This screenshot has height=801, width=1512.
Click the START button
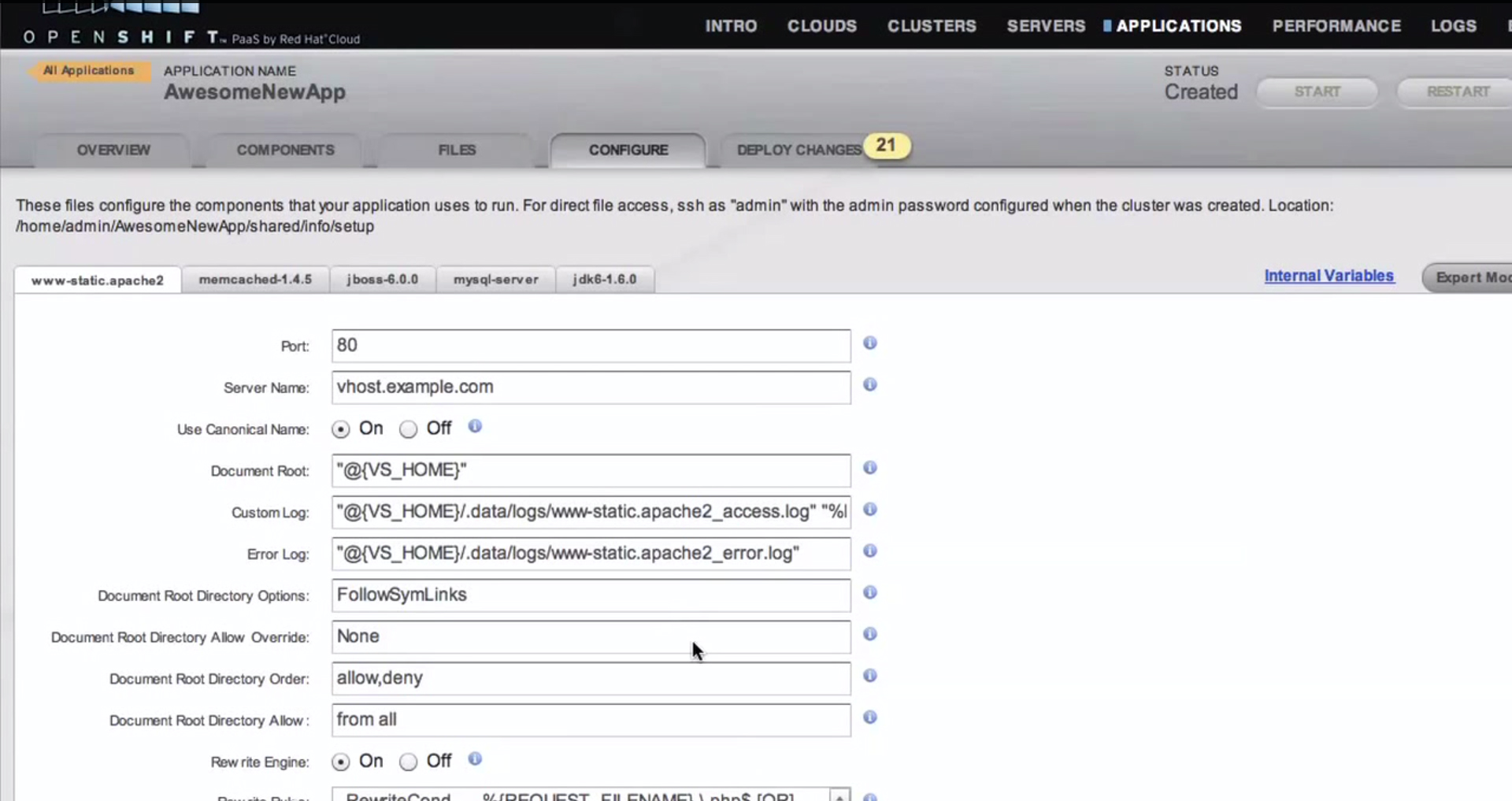1317,92
